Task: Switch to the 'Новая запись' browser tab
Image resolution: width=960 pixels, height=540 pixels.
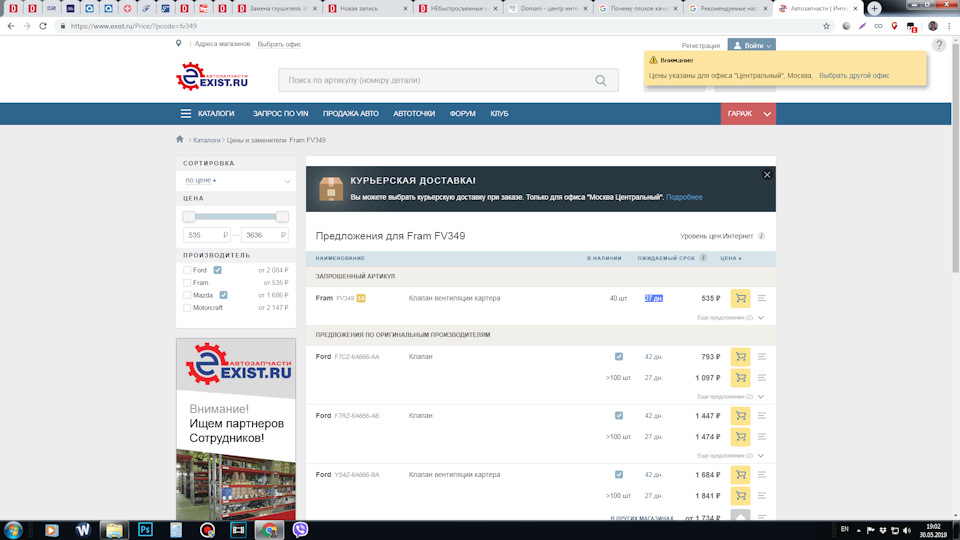Action: (x=366, y=9)
